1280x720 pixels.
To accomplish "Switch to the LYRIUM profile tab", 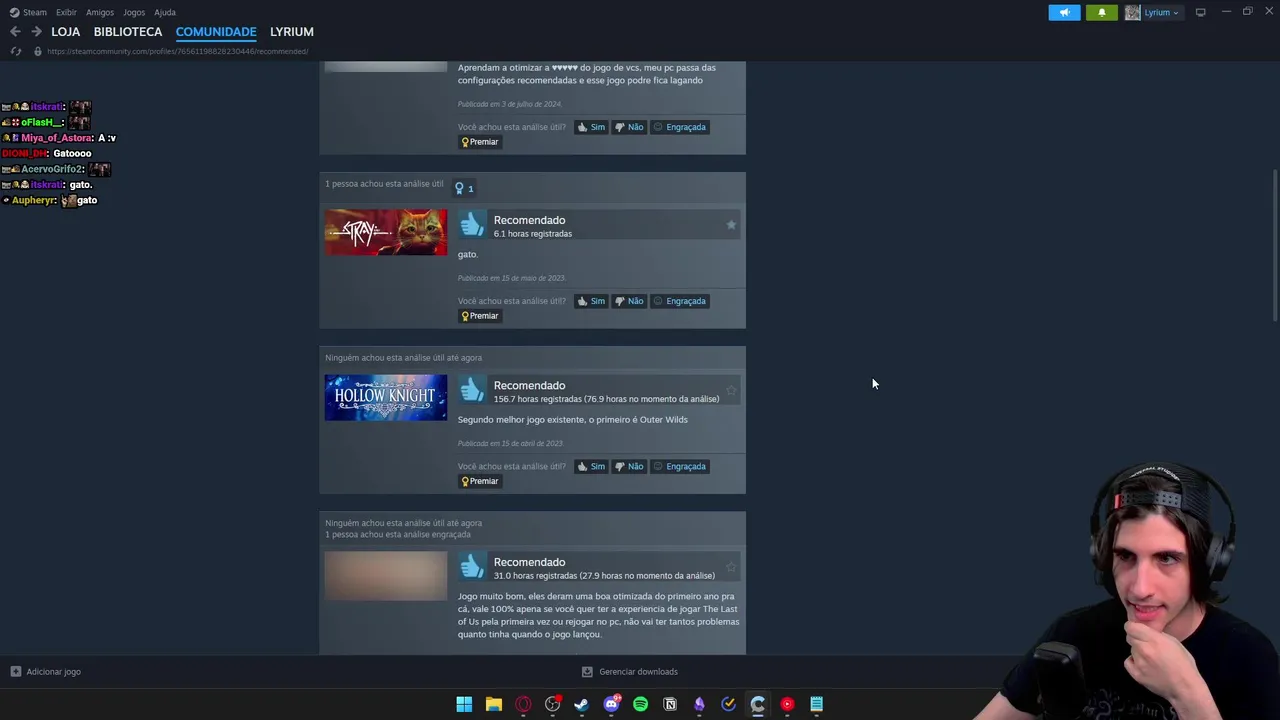I will pos(292,32).
